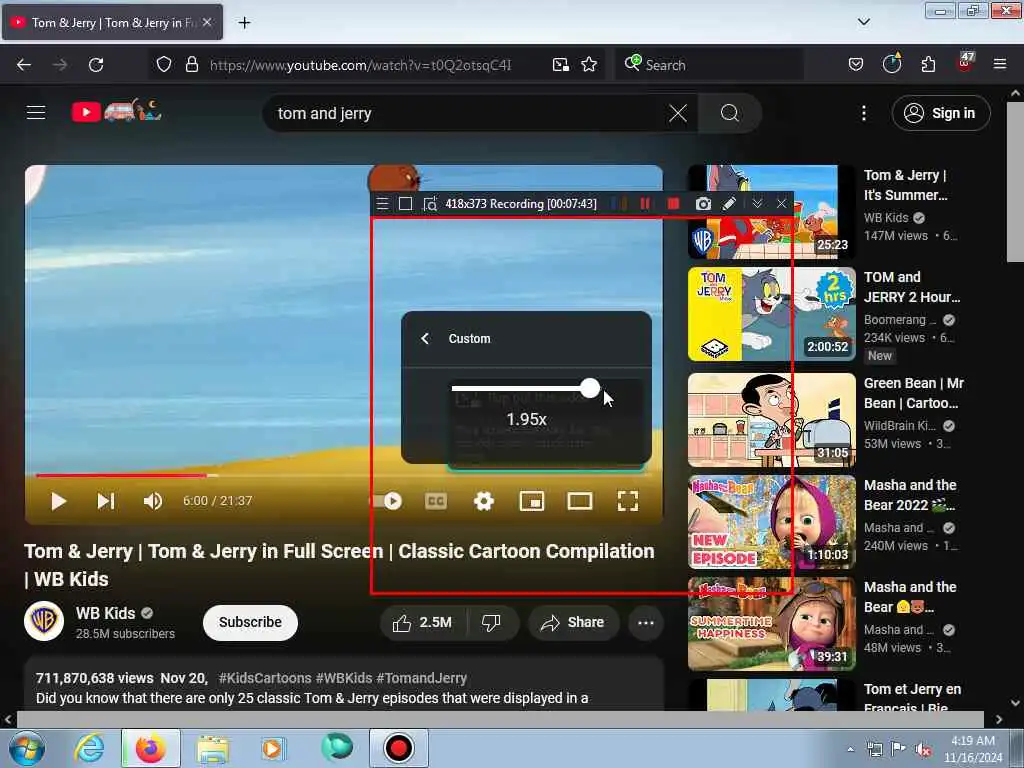Click the #KidsCartoons hashtag
The height and width of the screenshot is (768, 1024).
pyautogui.click(x=264, y=678)
